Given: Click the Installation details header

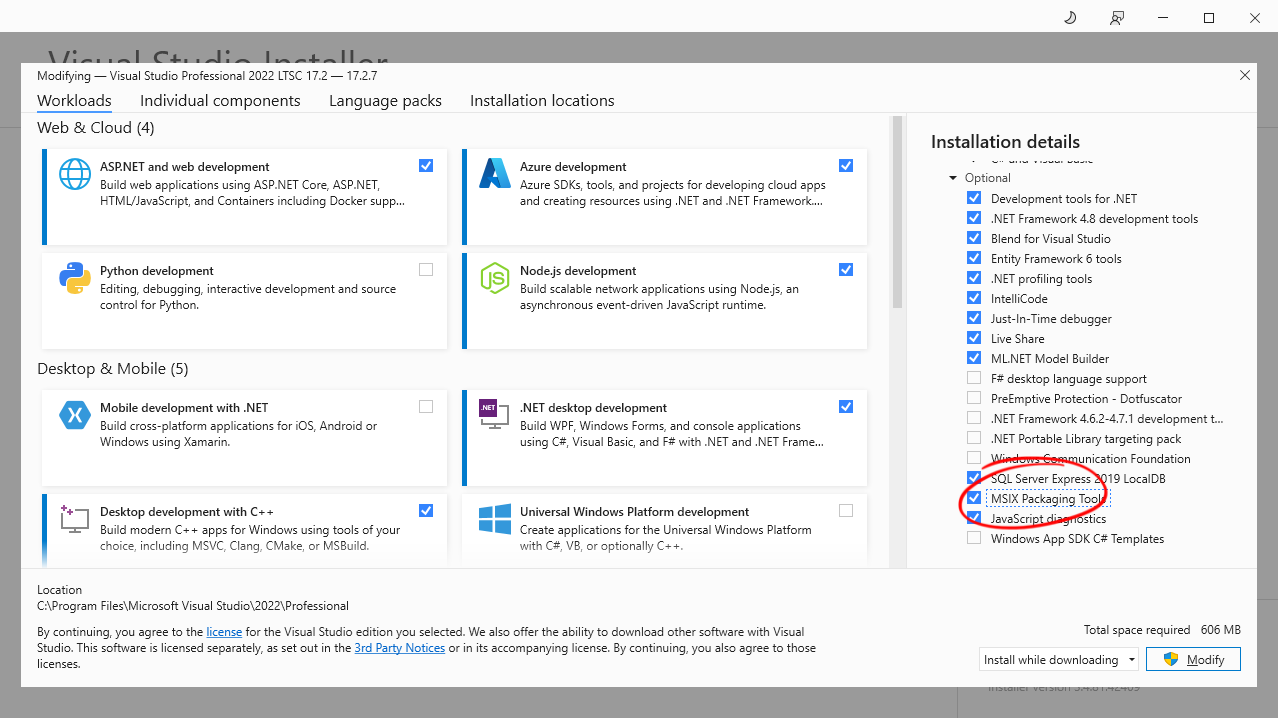Looking at the screenshot, I should (x=1005, y=142).
